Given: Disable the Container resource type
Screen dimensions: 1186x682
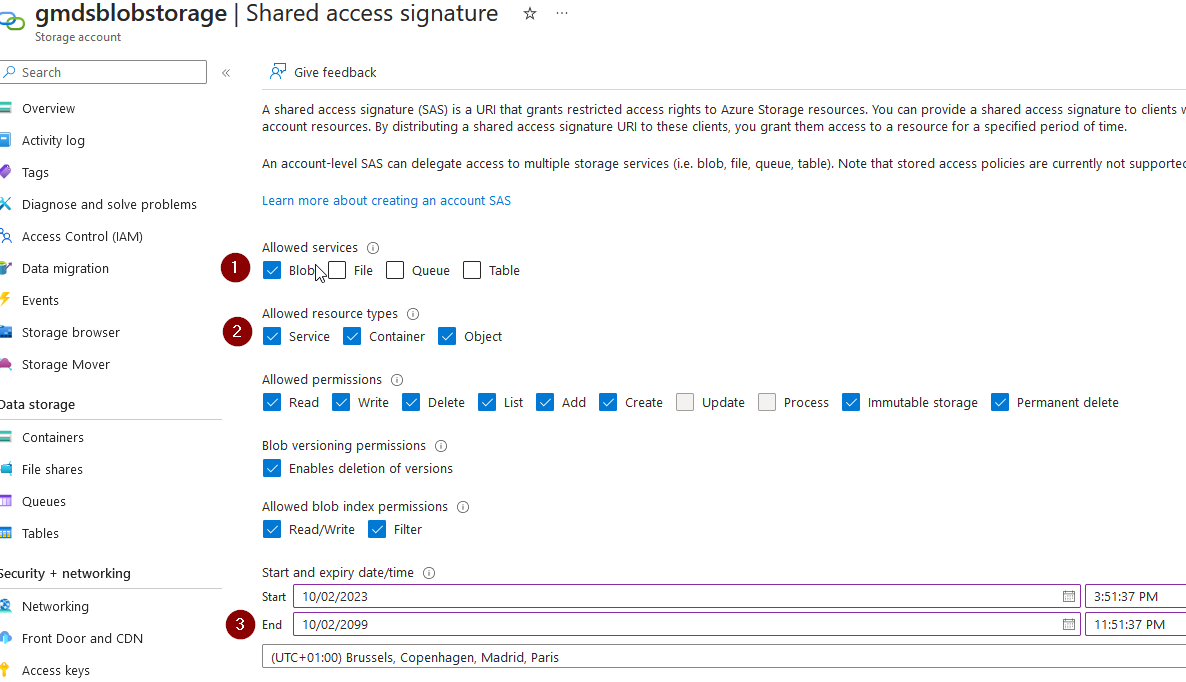Looking at the screenshot, I should tap(352, 336).
